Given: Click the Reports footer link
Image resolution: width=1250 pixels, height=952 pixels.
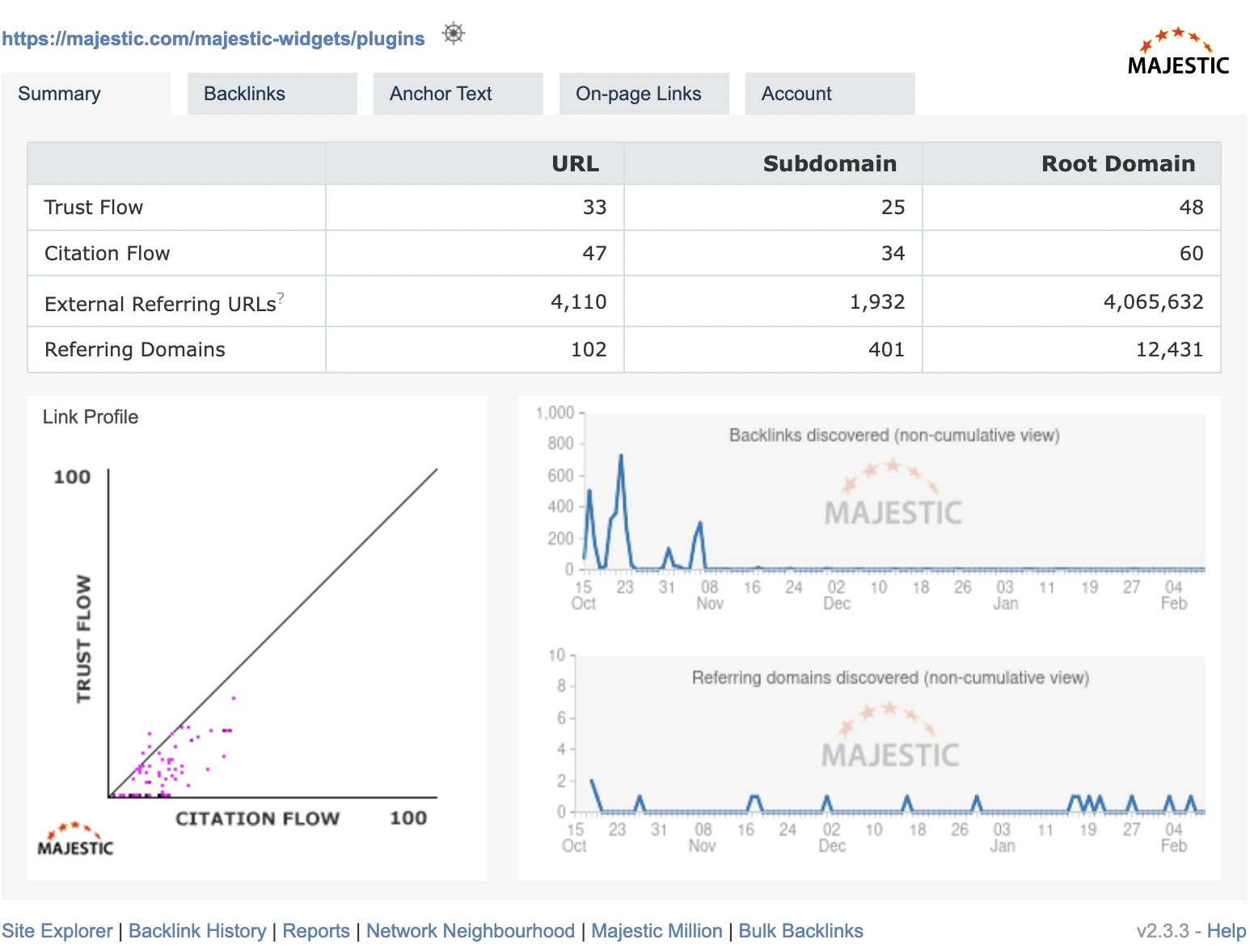Looking at the screenshot, I should 316,931.
